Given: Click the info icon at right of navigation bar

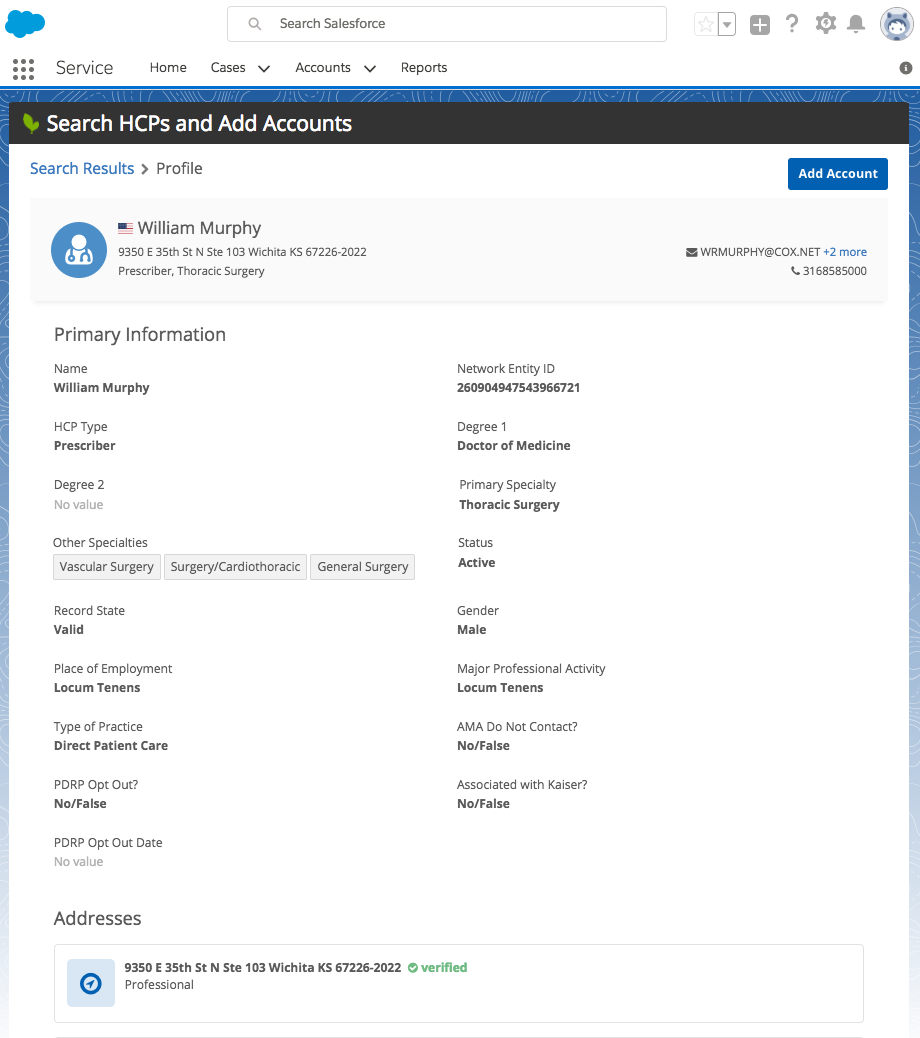Looking at the screenshot, I should (906, 68).
